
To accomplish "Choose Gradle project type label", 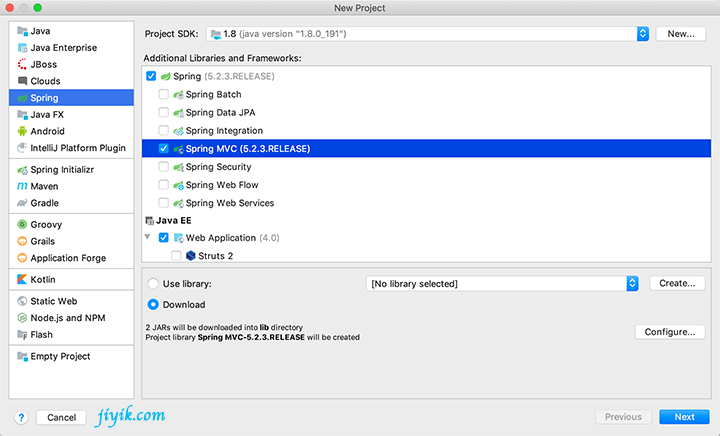I will tap(45, 203).
